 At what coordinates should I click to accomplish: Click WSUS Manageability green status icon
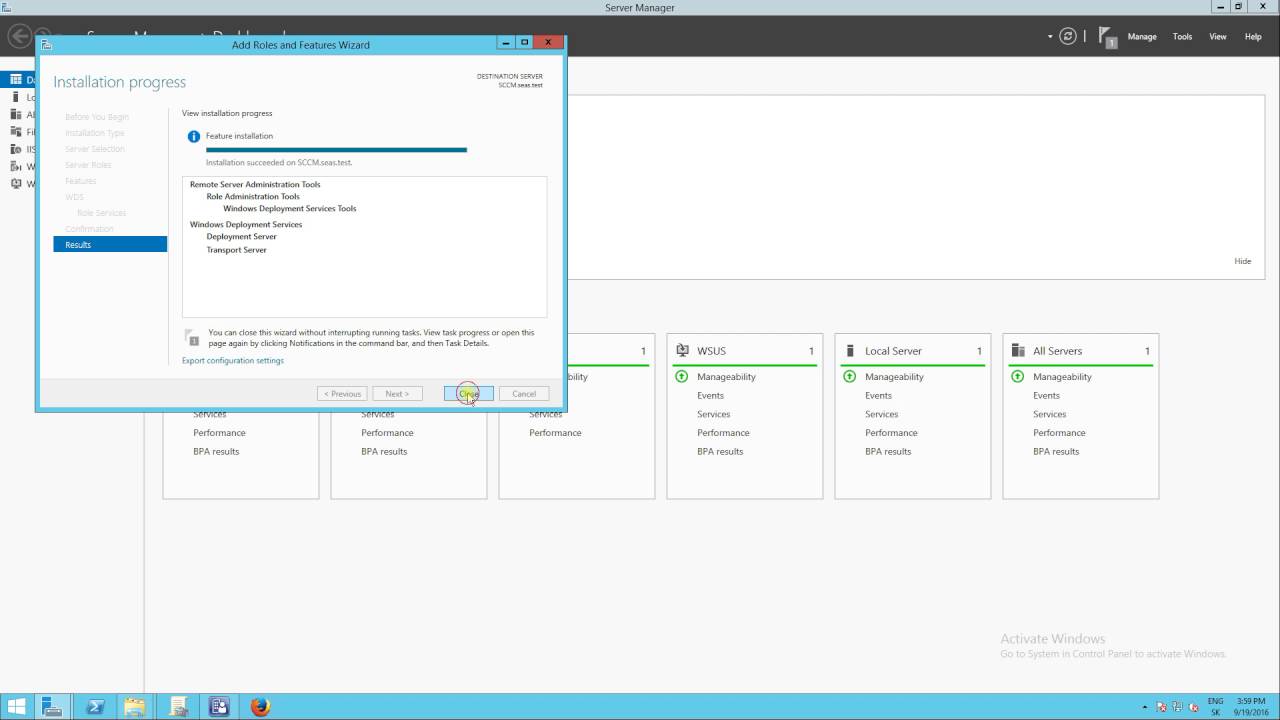[x=682, y=377]
